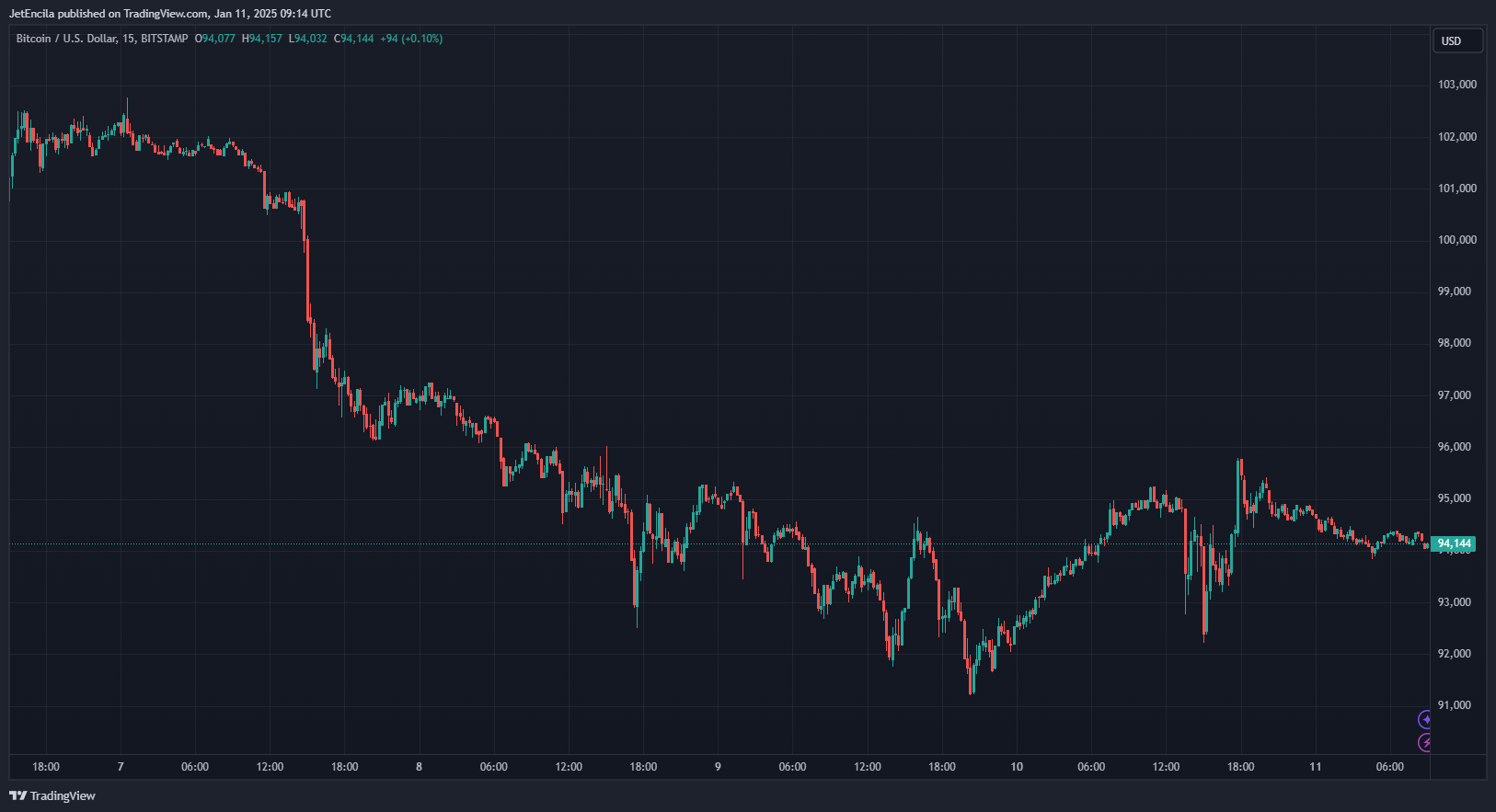Click the 99,000 price axis label

pos(1455,292)
